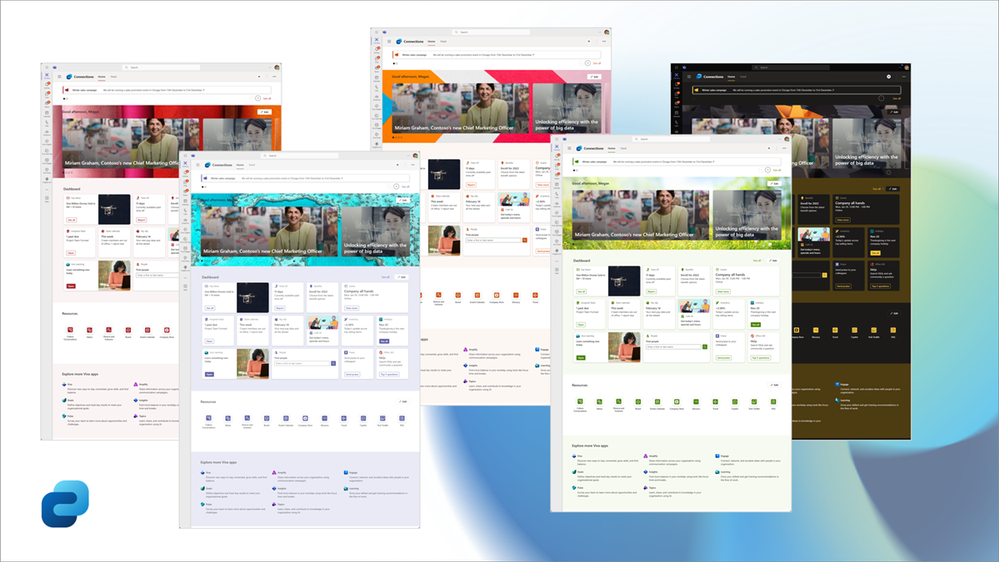Click the hero Edit button in the teal-theme window
999x562 pixels.
coord(403,200)
